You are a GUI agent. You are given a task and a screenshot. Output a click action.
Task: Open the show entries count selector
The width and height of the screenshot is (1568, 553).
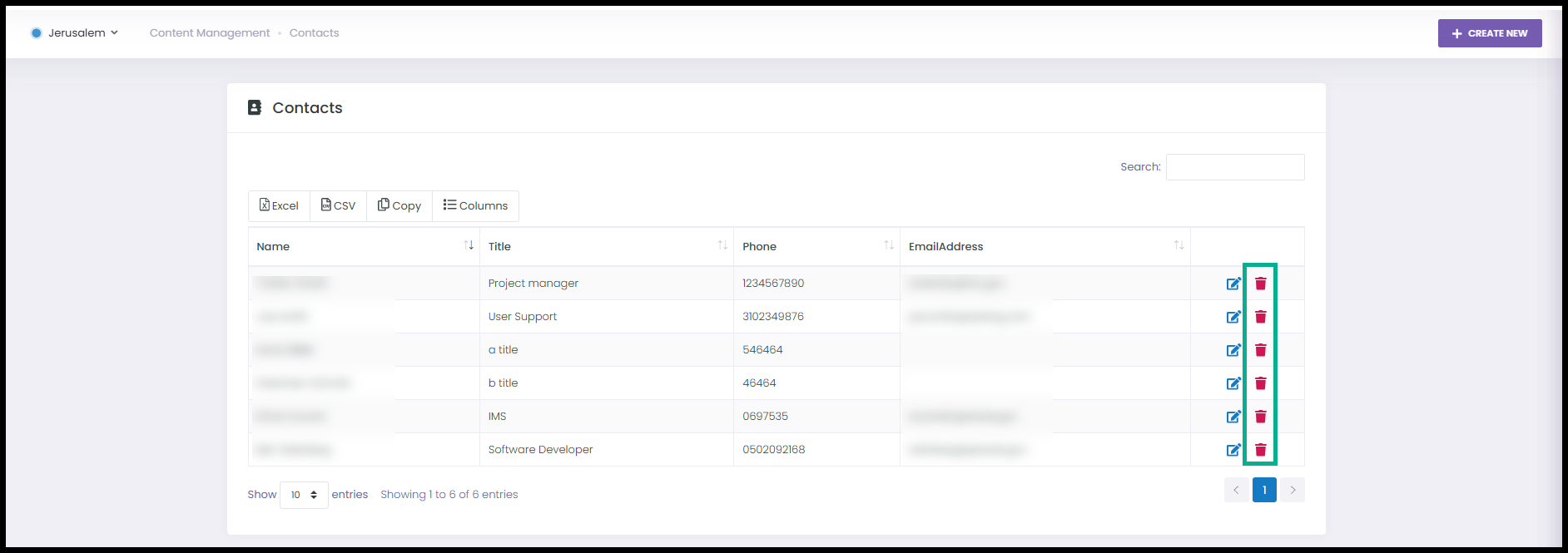pos(304,495)
